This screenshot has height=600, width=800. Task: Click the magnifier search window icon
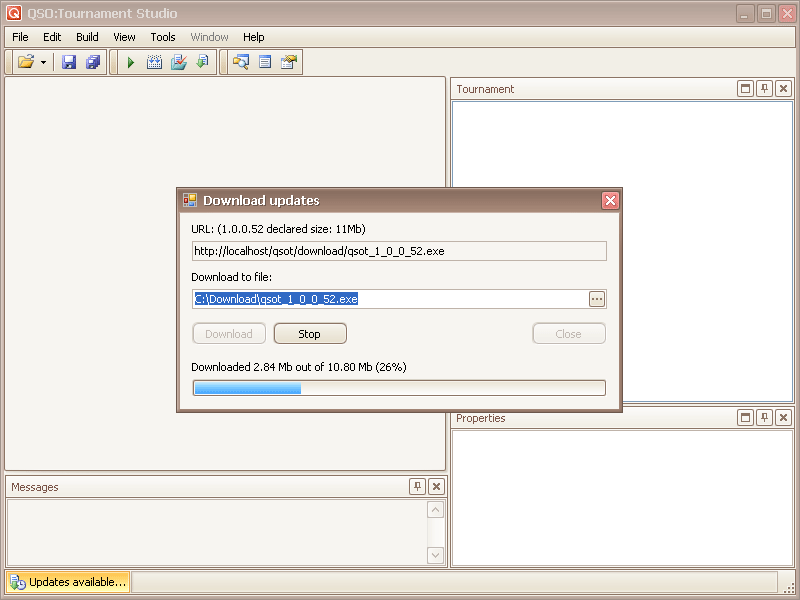241,62
